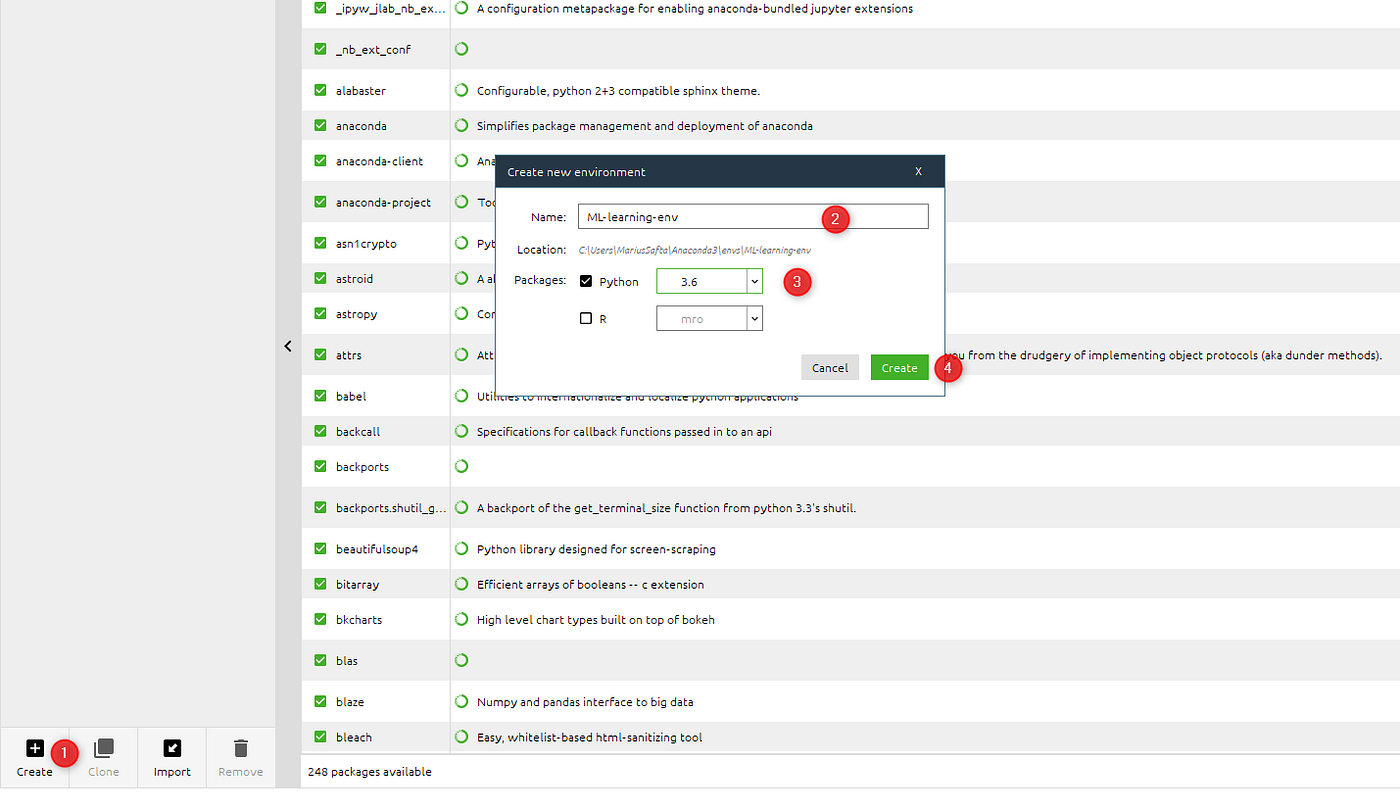This screenshot has height=800, width=1400.
Task: Cancel the new environment dialog
Action: 829,367
